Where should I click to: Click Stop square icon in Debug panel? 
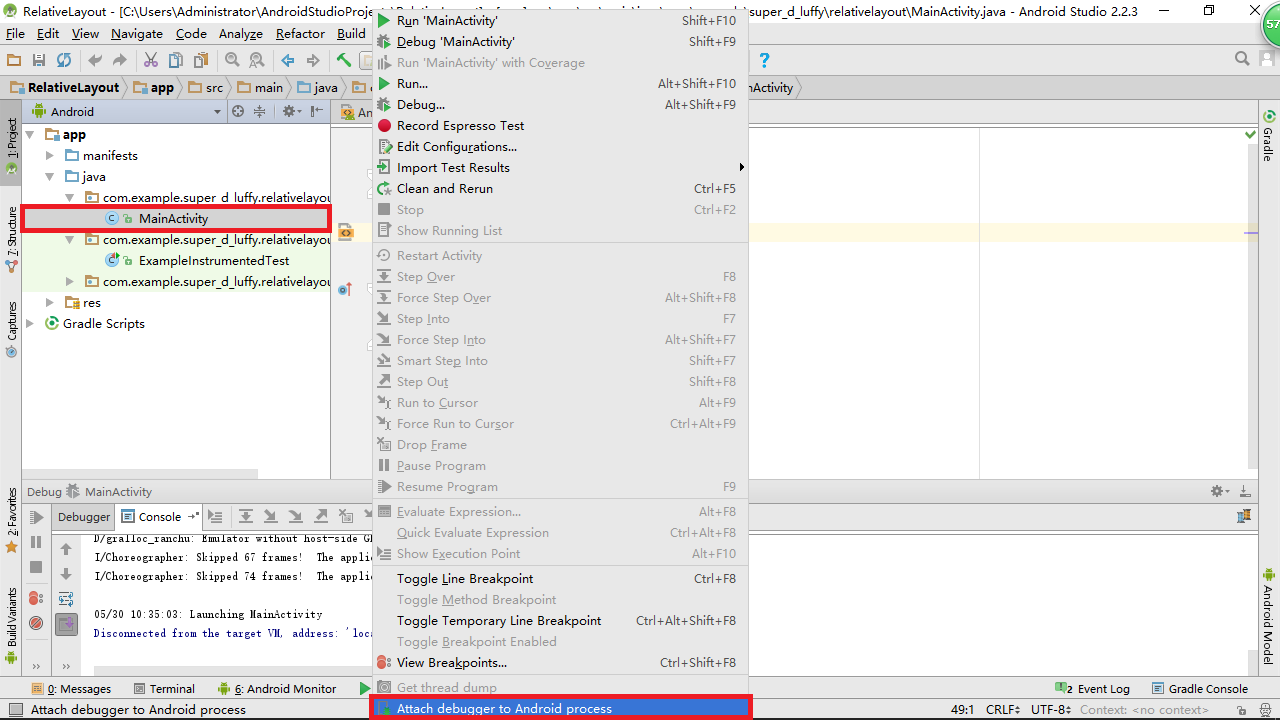[x=36, y=567]
